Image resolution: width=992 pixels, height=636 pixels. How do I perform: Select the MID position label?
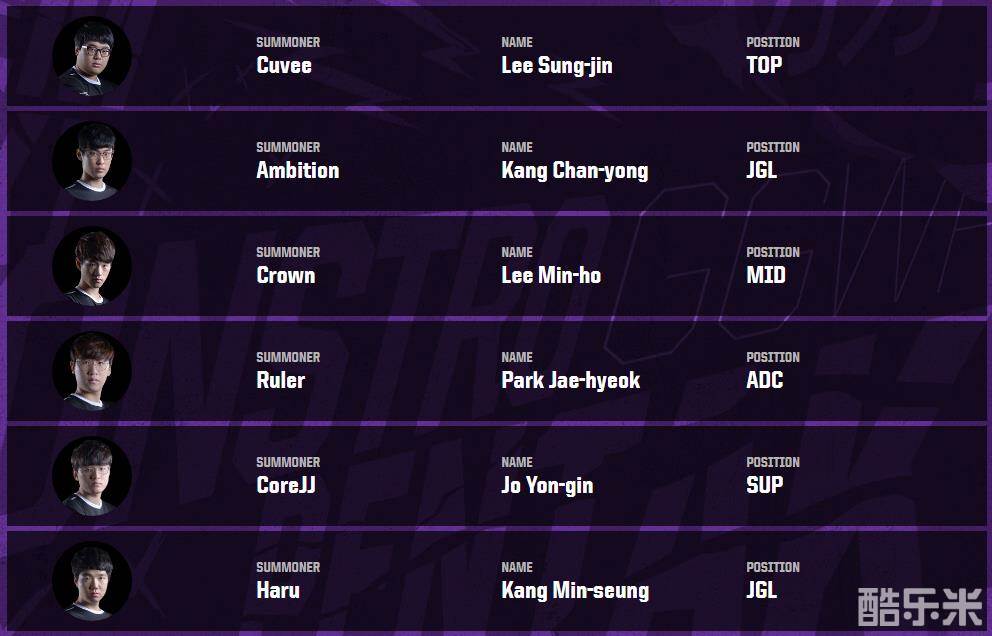(765, 276)
